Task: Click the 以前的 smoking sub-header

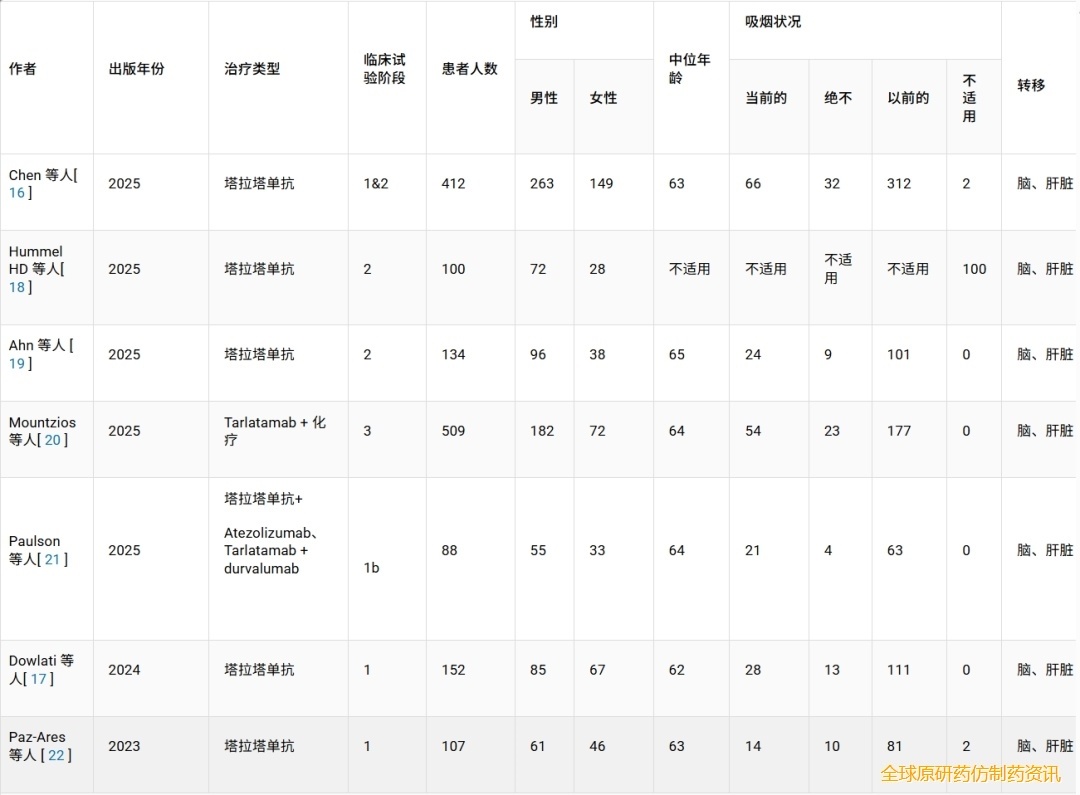Action: point(908,98)
